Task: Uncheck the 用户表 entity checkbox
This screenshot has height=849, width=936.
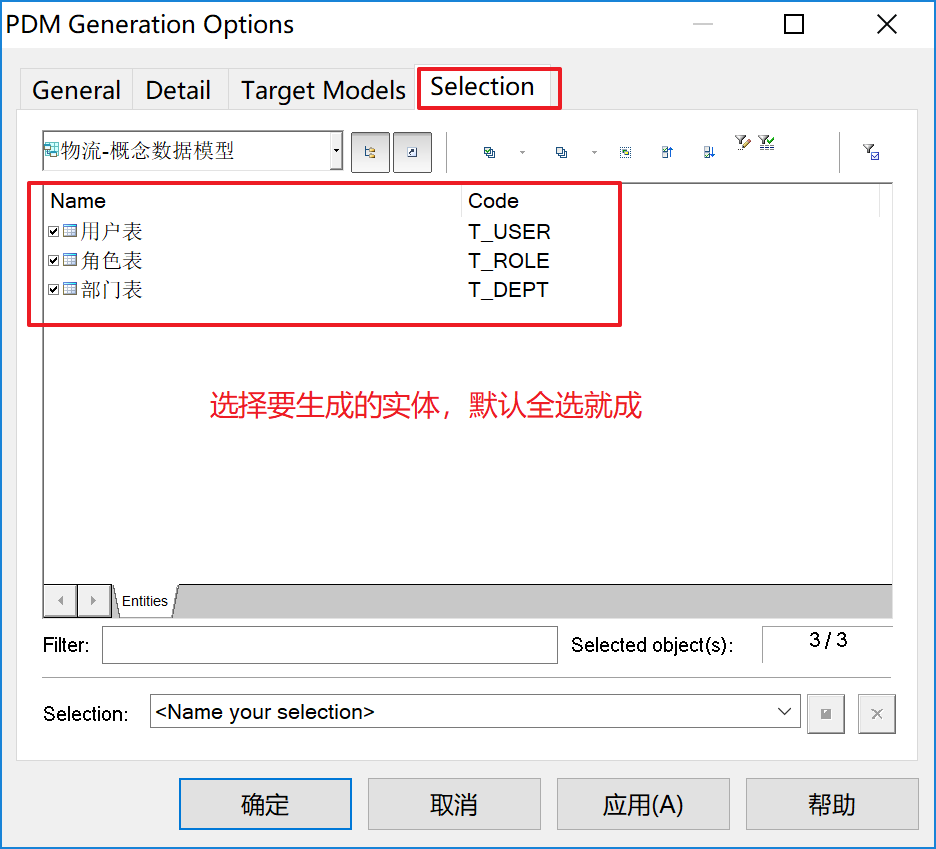Action: [54, 231]
